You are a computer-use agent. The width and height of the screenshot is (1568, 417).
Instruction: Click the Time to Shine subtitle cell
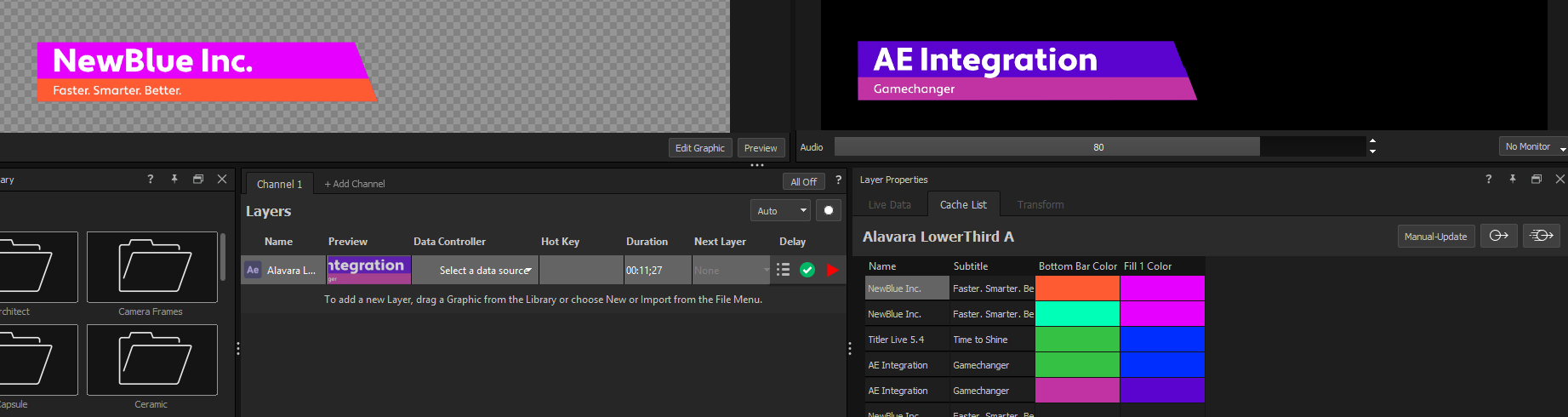(x=992, y=339)
